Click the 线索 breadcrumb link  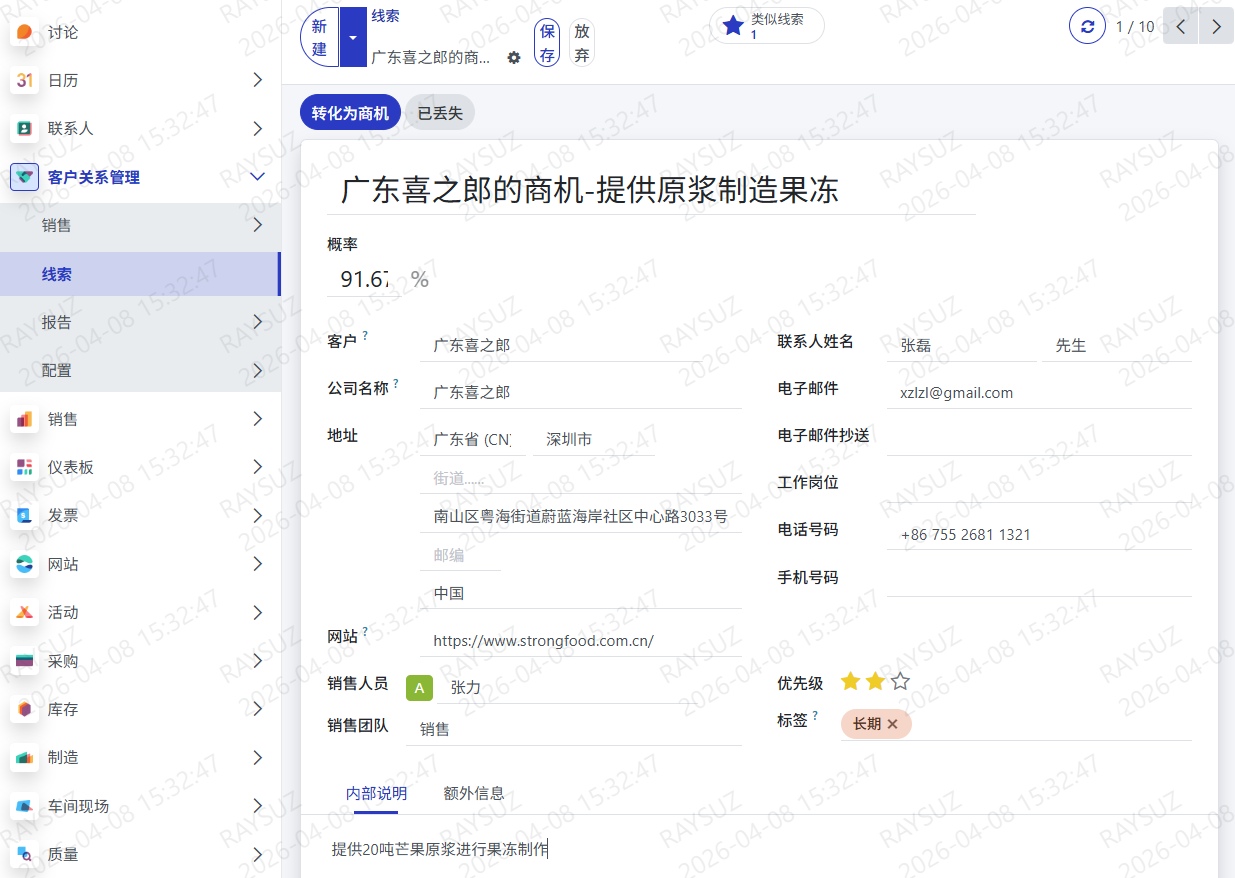click(386, 16)
